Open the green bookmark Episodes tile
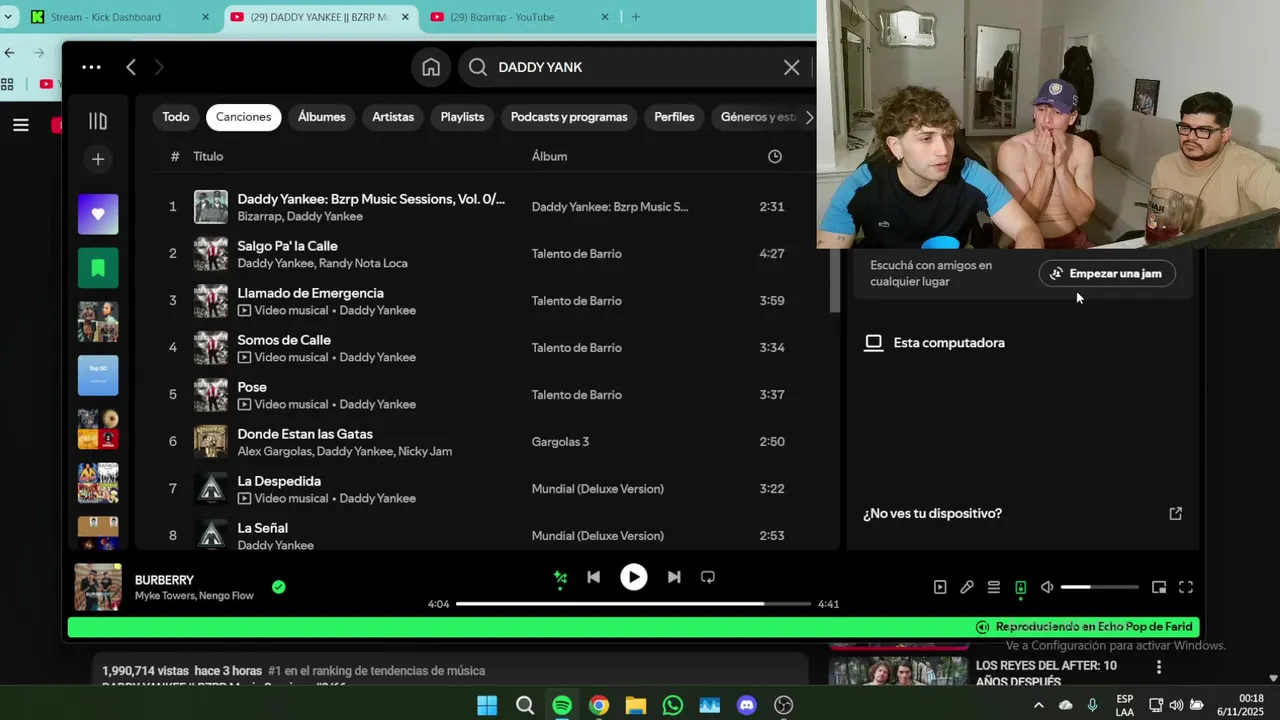Screen dimensions: 1280x720 (98, 268)
